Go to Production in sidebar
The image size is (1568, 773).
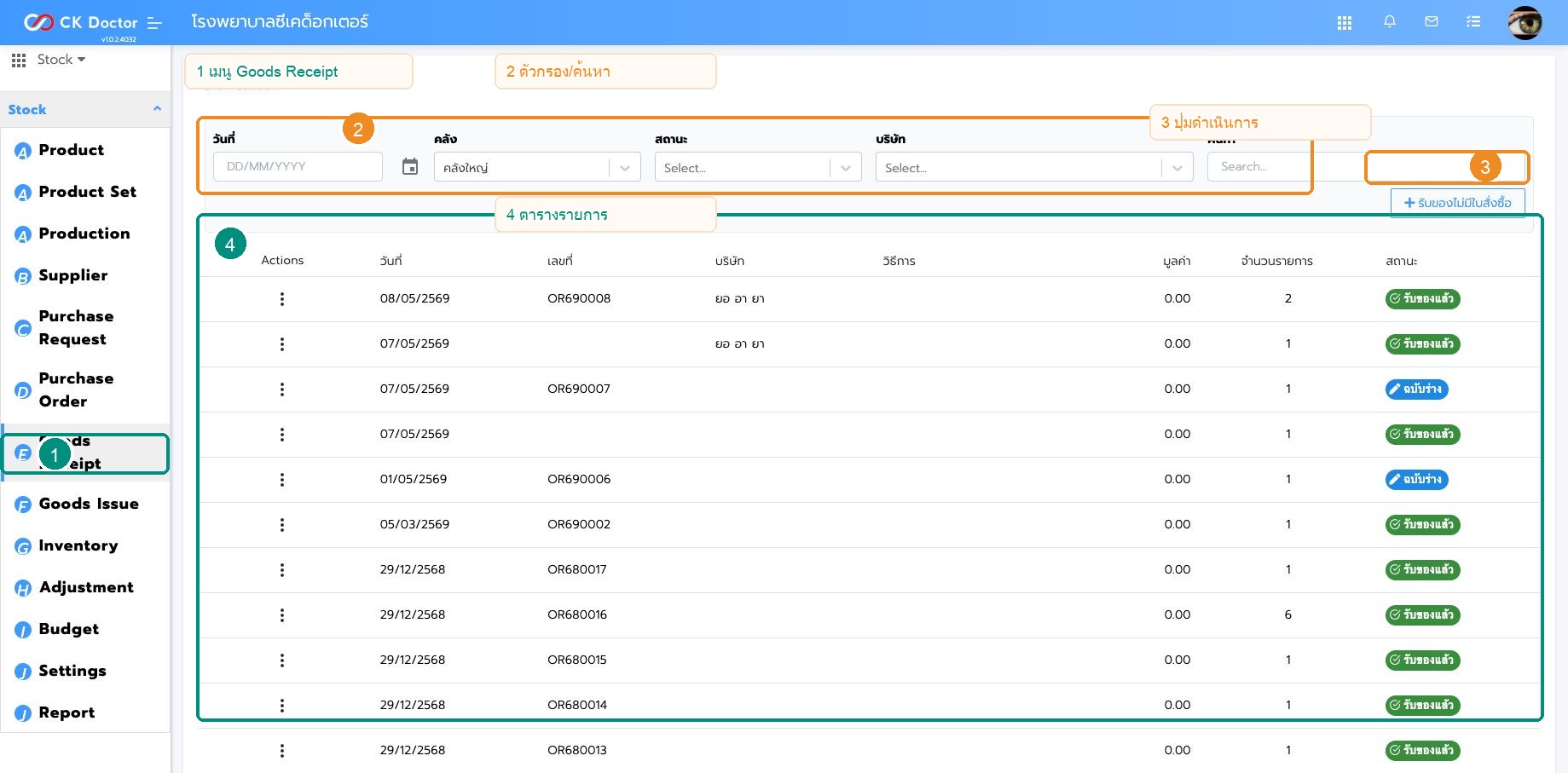[84, 234]
